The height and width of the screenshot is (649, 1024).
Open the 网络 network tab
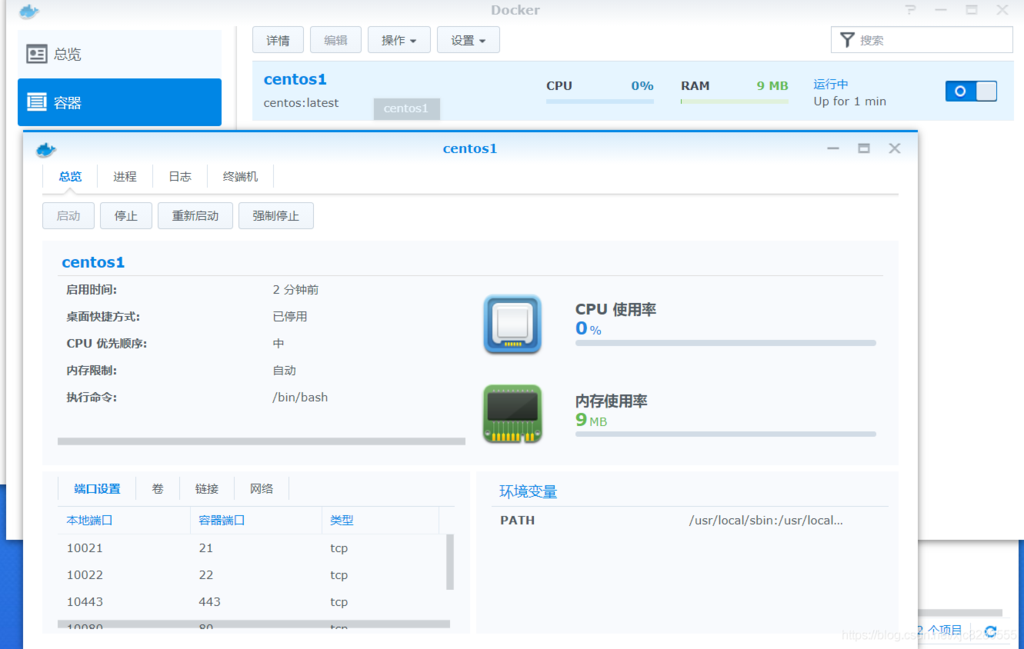[x=261, y=489]
